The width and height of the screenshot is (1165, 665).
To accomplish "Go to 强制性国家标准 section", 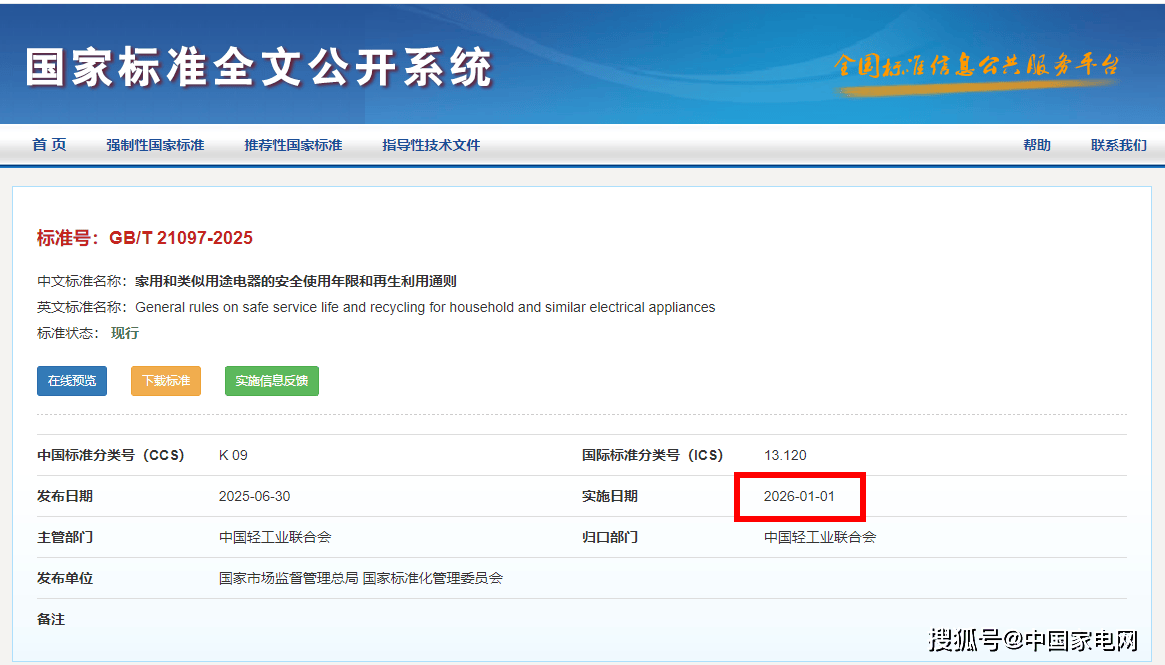I will click(x=155, y=145).
